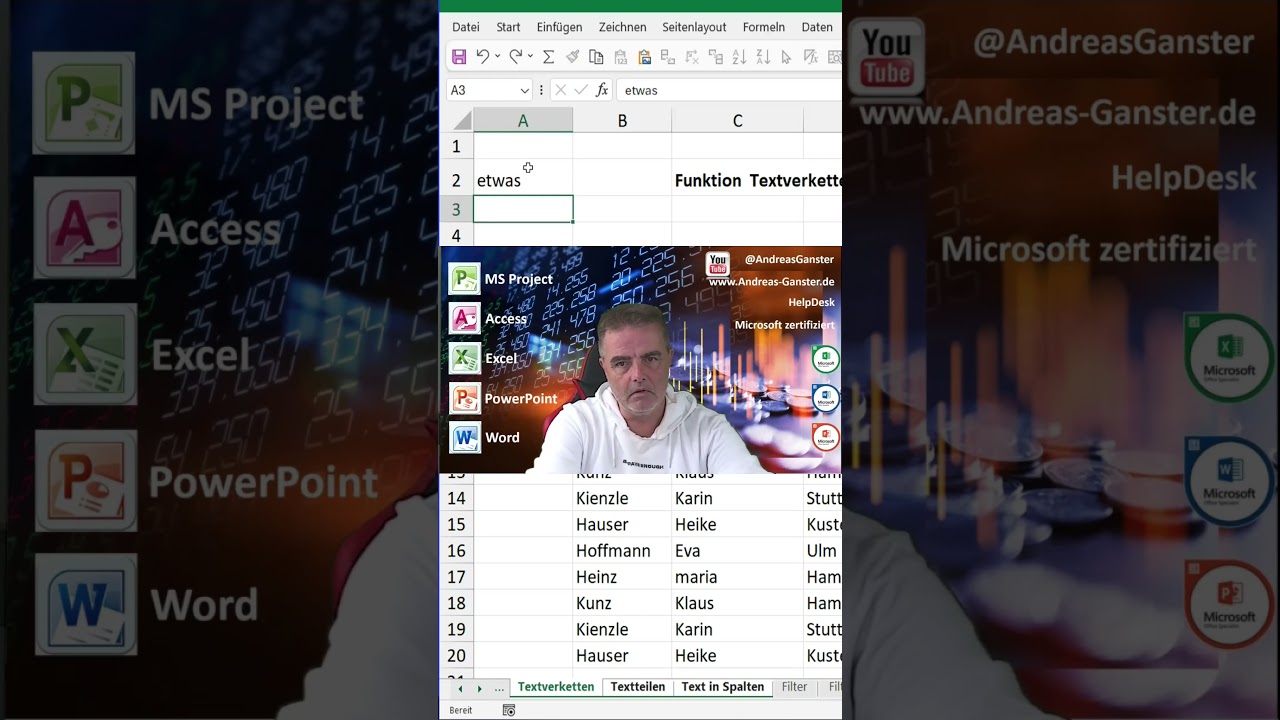Switch to the Textverketten sheet tab

556,687
